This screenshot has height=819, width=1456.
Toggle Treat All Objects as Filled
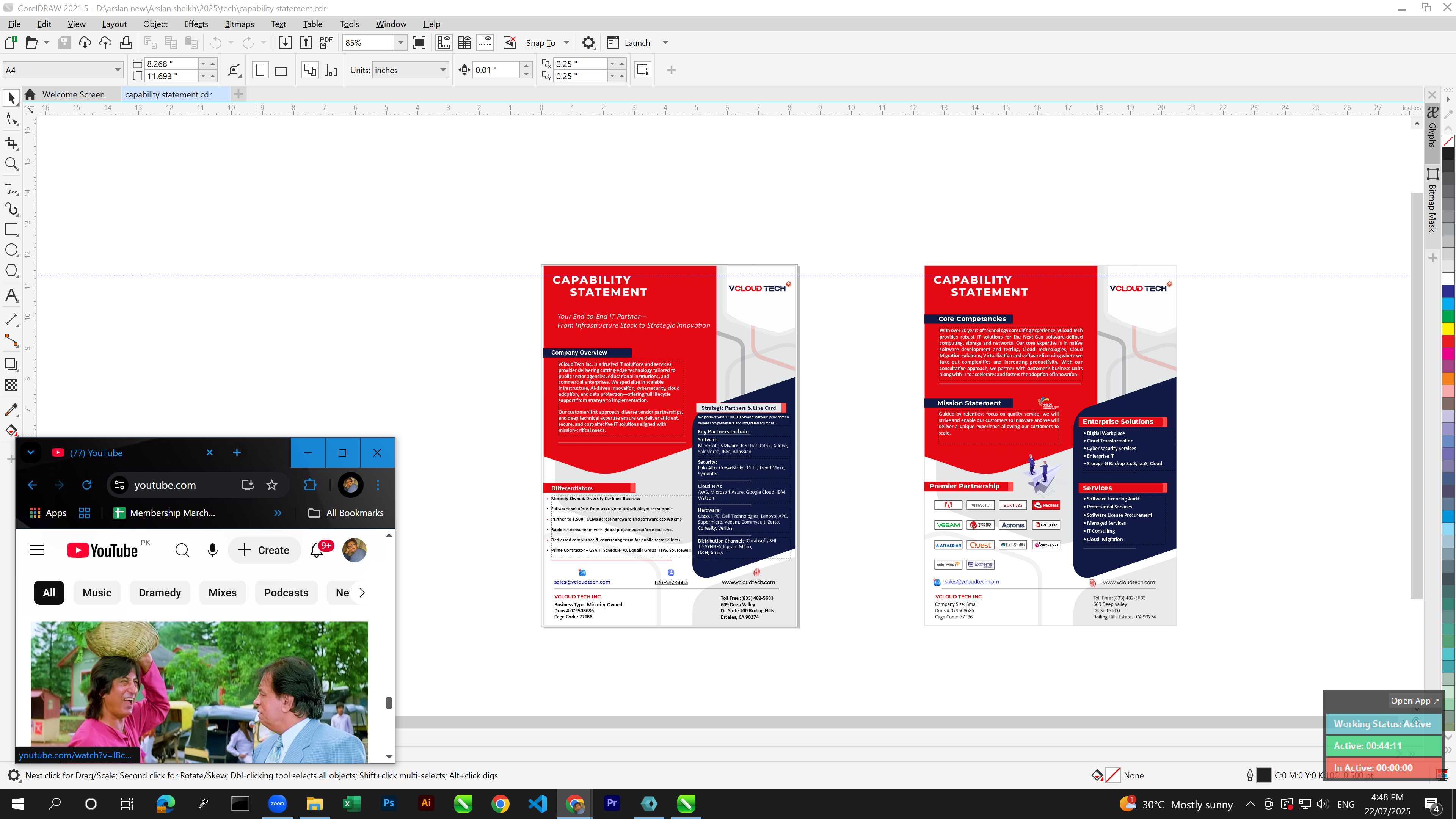[x=642, y=69]
